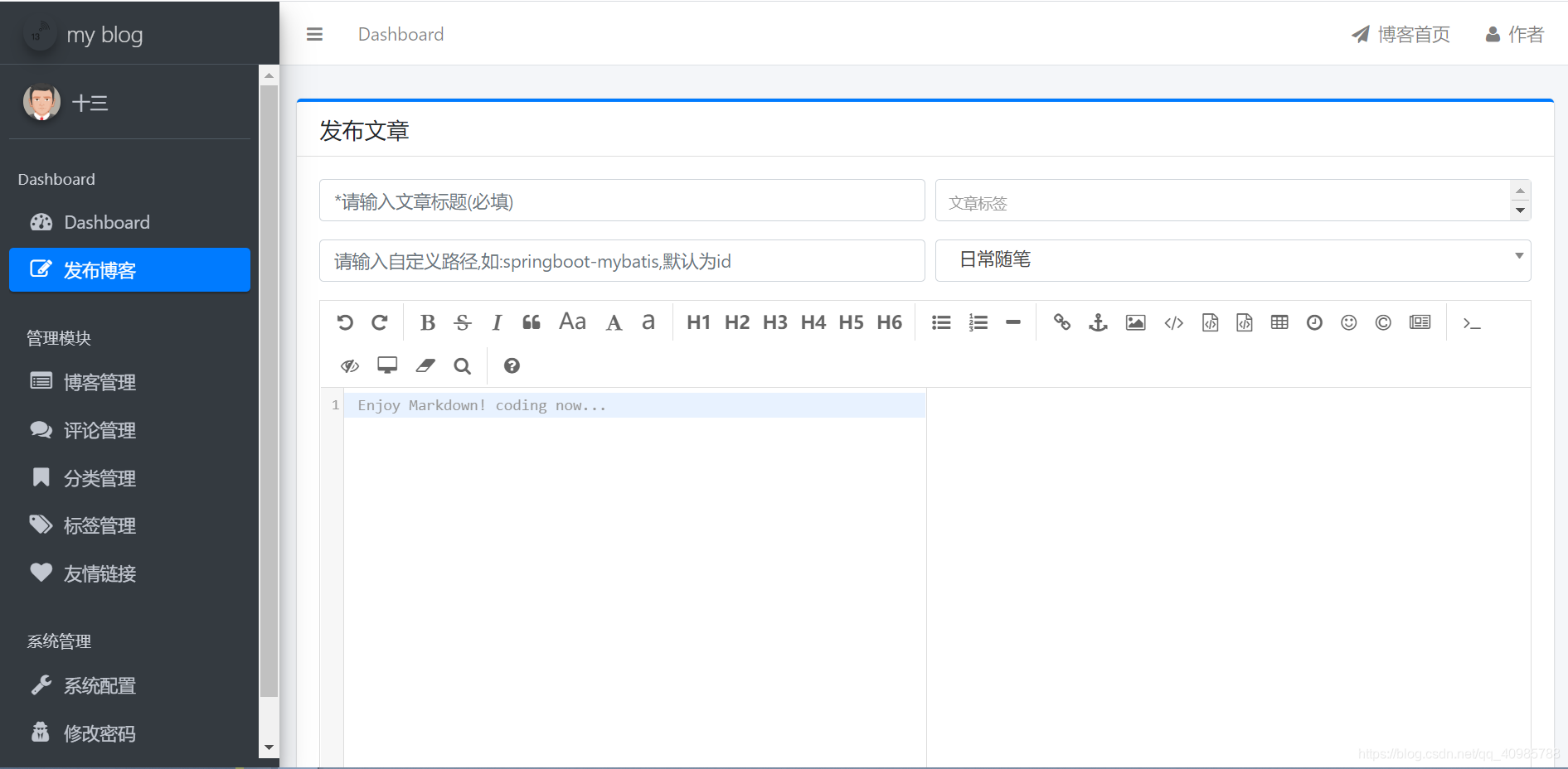
Task: Toggle live preview with eye-slash icon
Action: [x=350, y=365]
